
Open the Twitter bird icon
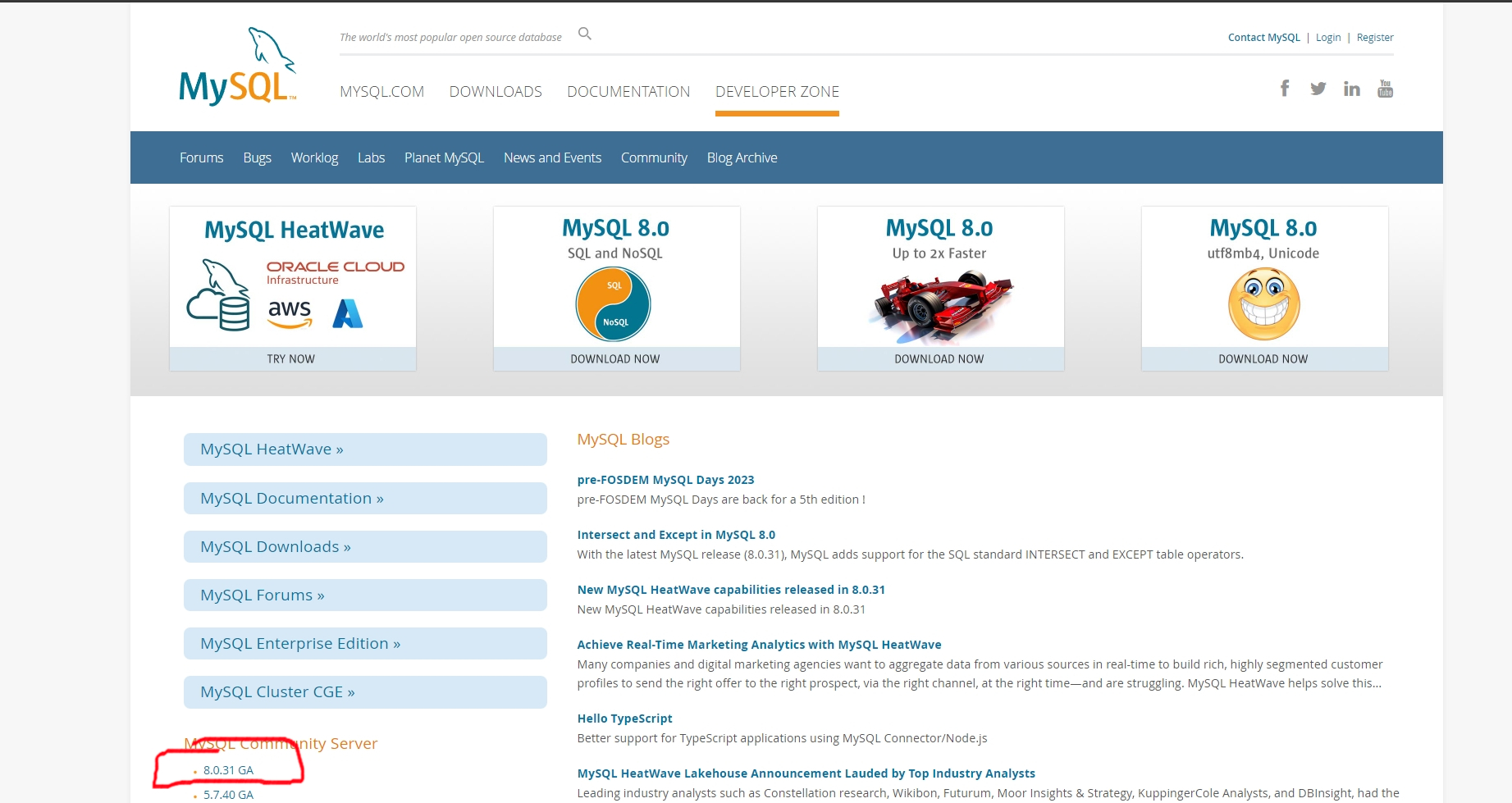tap(1318, 89)
